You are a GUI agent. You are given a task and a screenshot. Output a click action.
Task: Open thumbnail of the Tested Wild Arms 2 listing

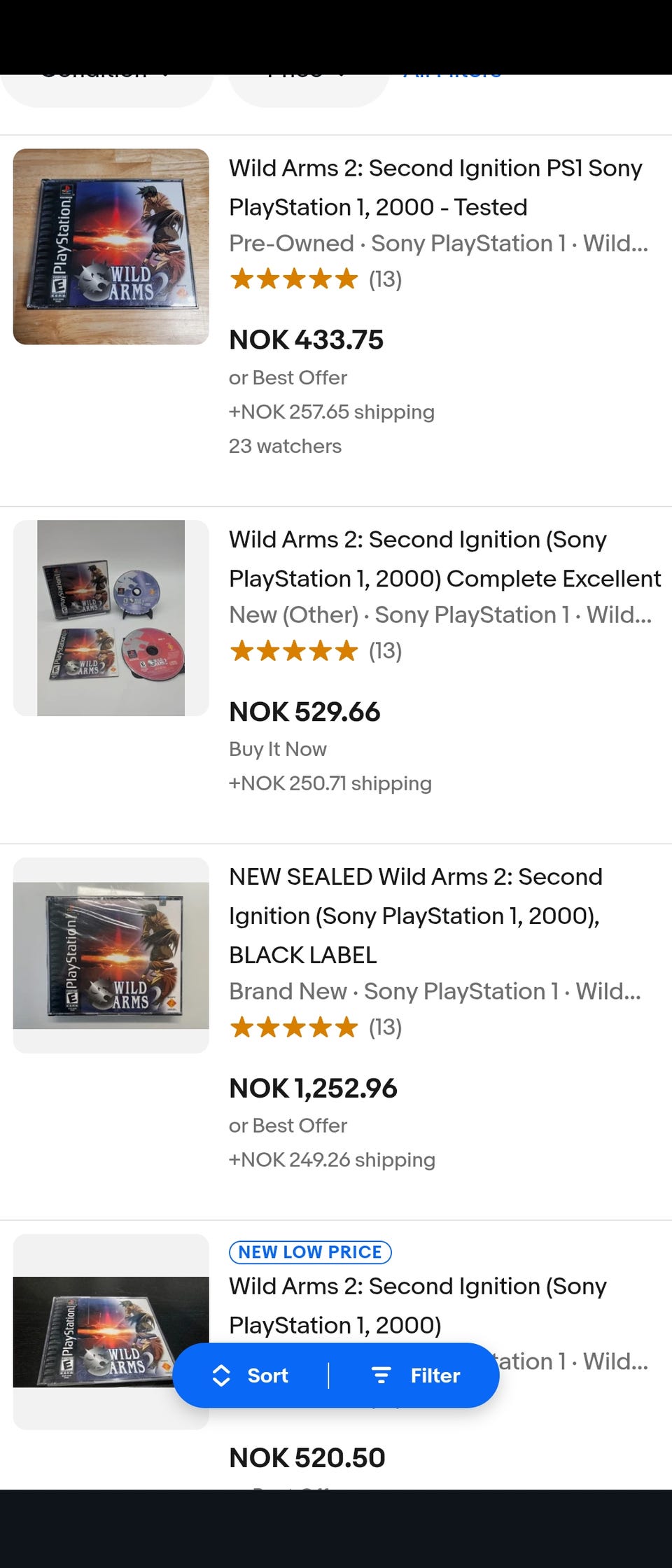111,246
